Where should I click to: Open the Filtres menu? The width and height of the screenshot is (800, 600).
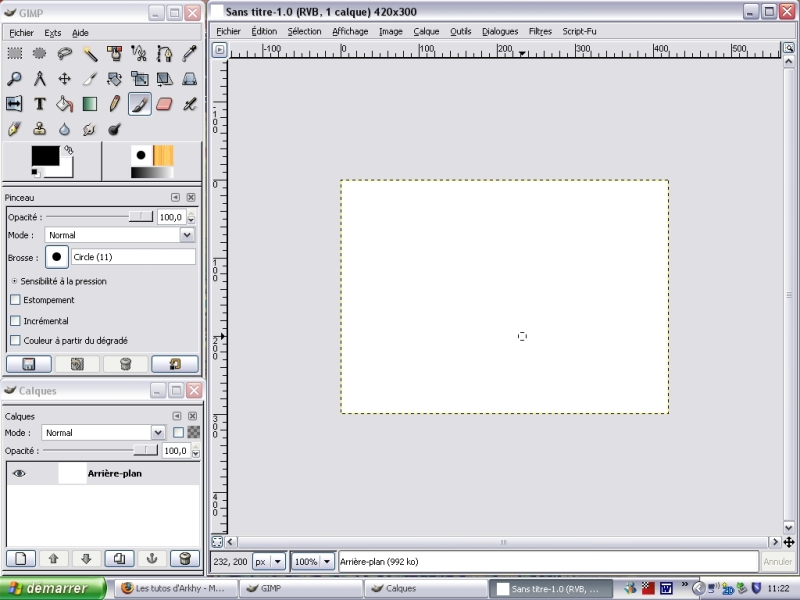click(x=540, y=31)
